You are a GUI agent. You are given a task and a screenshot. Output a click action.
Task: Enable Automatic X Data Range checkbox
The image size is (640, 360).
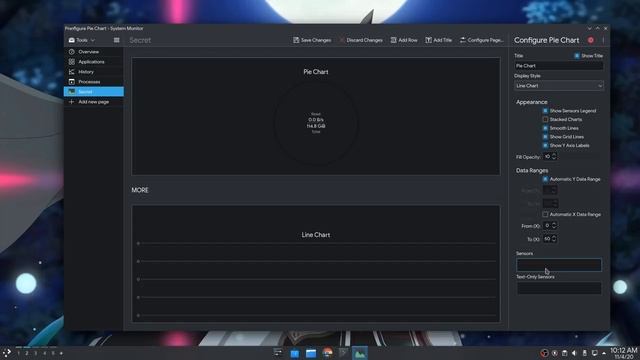(x=545, y=214)
